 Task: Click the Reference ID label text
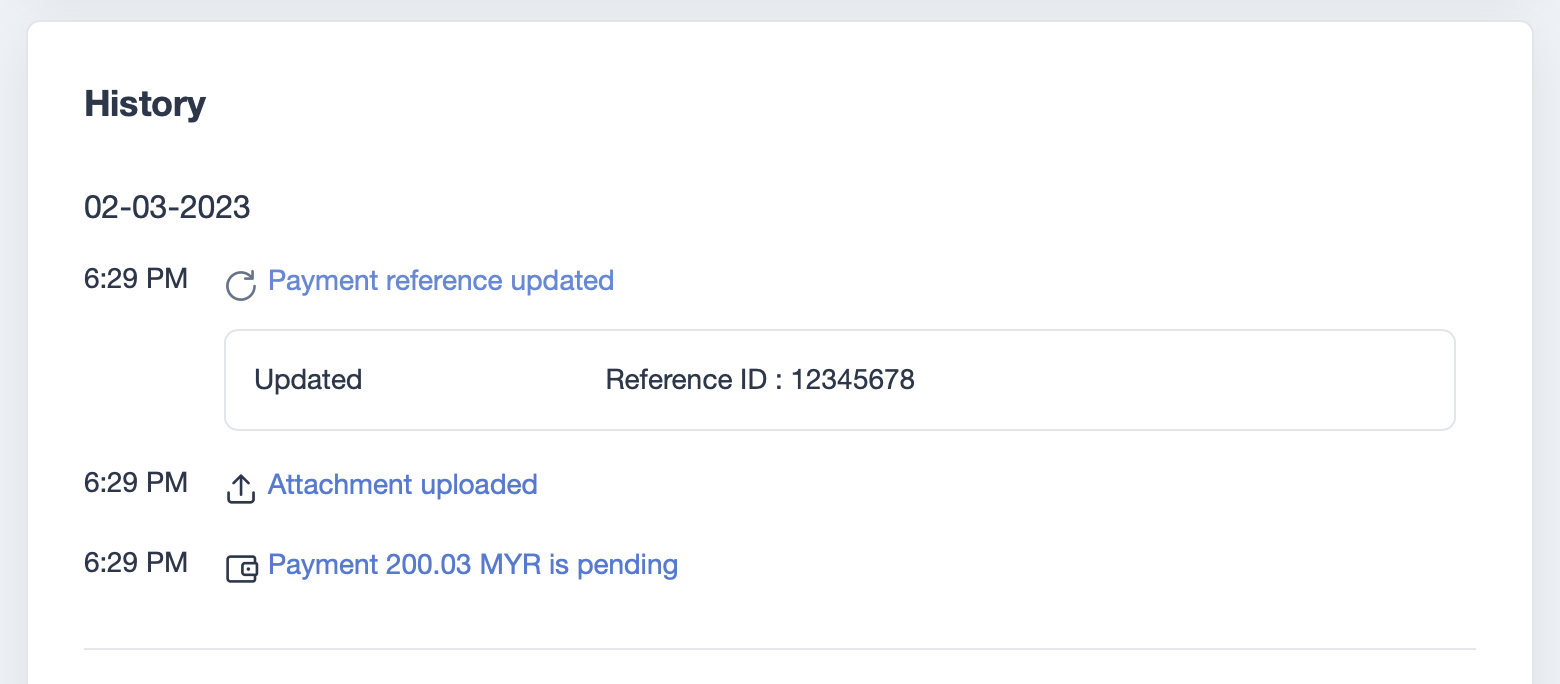(686, 380)
